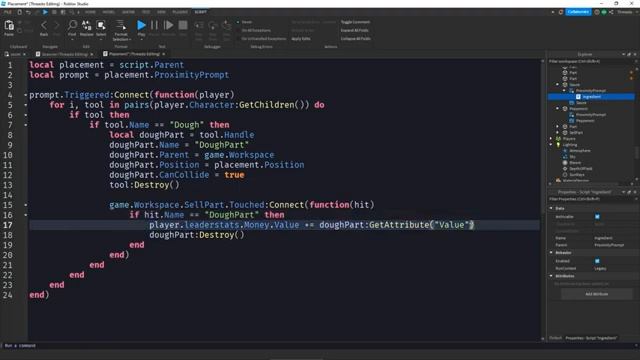This screenshot has height=360, width=640.
Task: Expand the SellPart node arrow
Action: click(558, 133)
